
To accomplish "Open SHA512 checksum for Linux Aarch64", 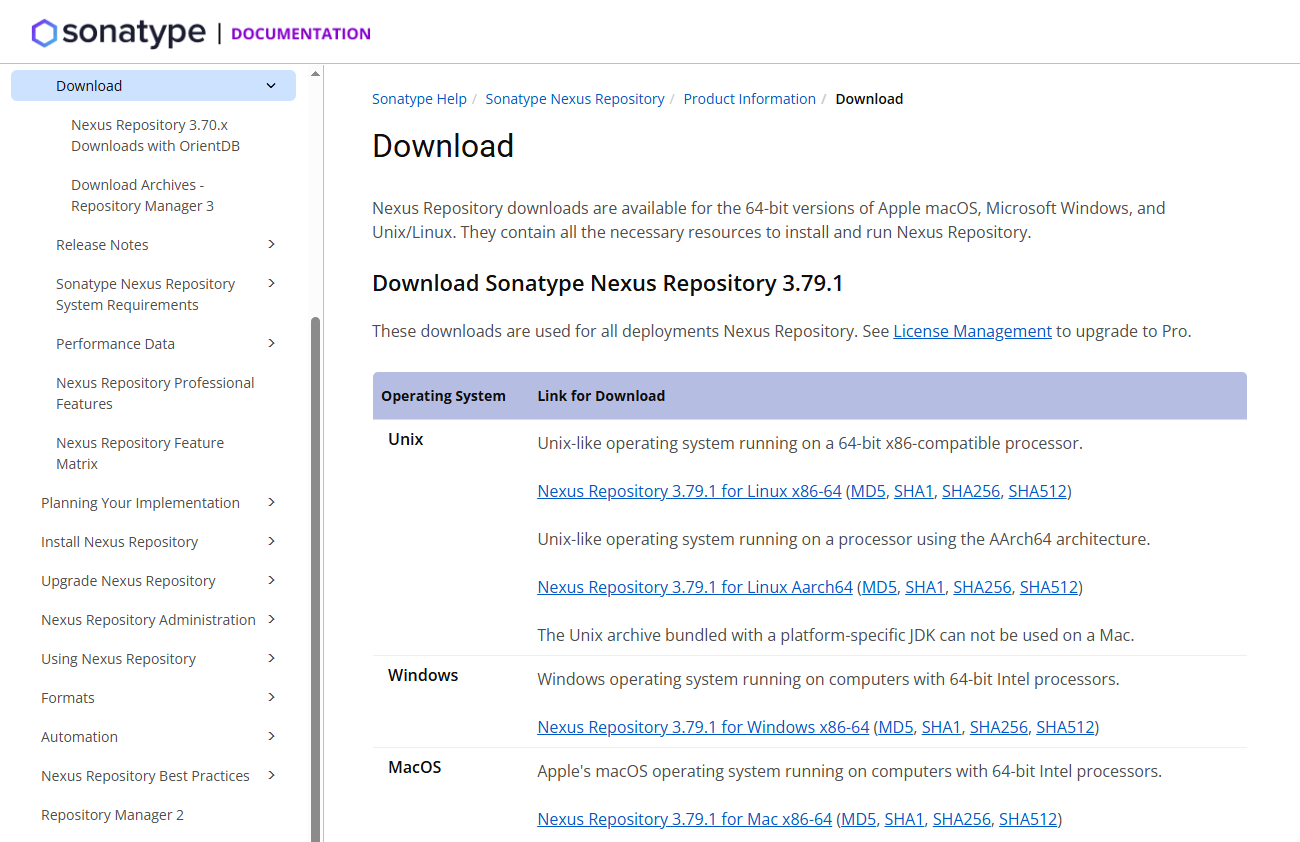I will click(1049, 587).
